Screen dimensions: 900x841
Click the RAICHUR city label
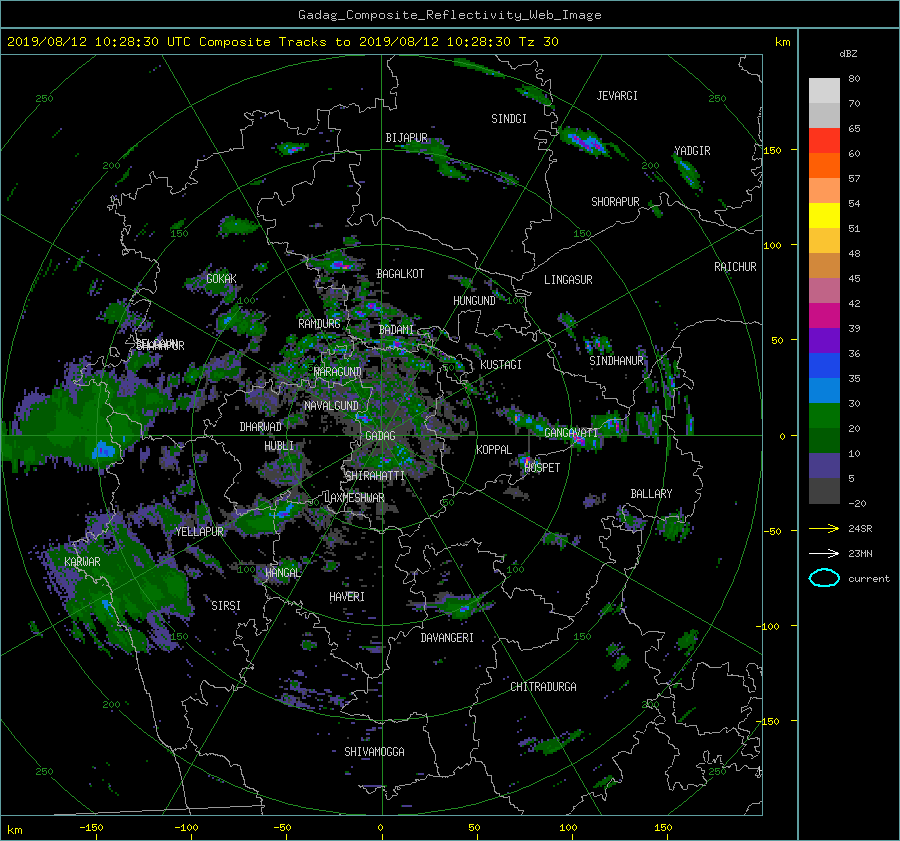[735, 267]
